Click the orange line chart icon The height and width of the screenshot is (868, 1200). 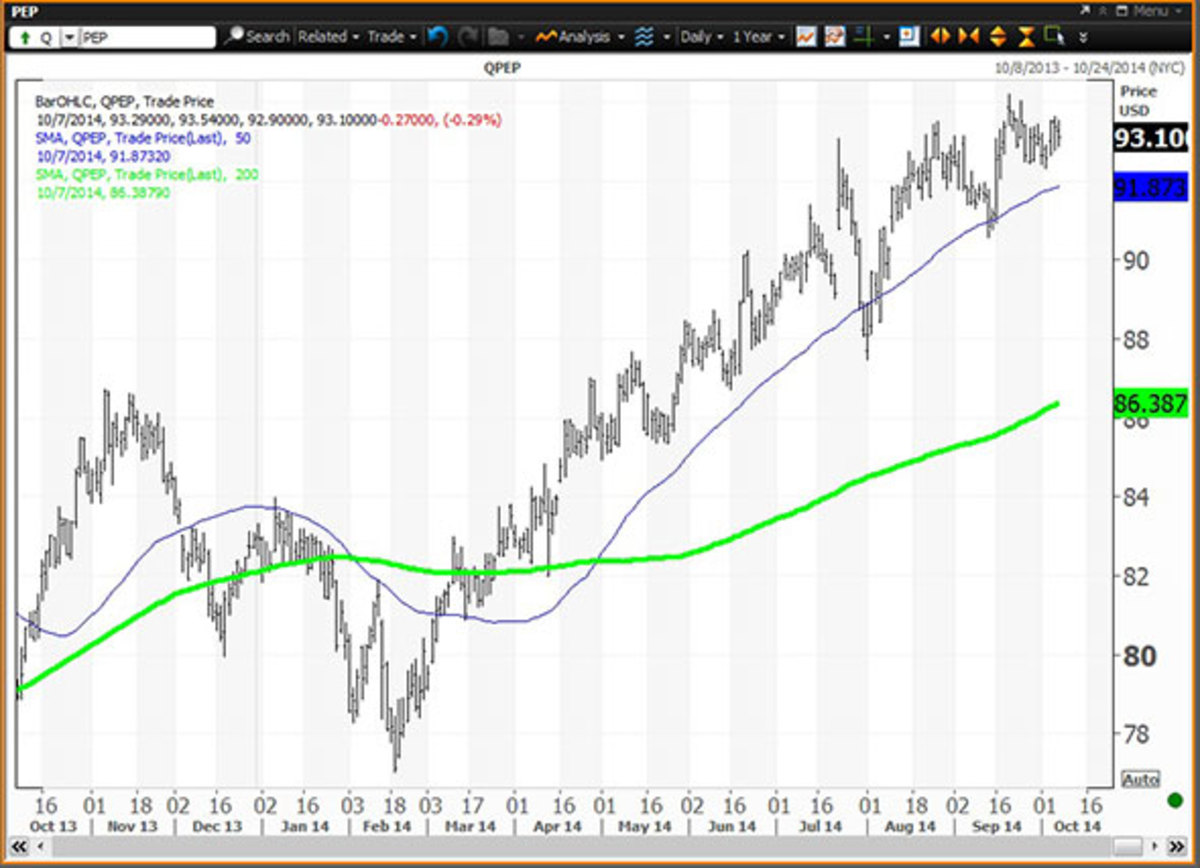[x=807, y=37]
